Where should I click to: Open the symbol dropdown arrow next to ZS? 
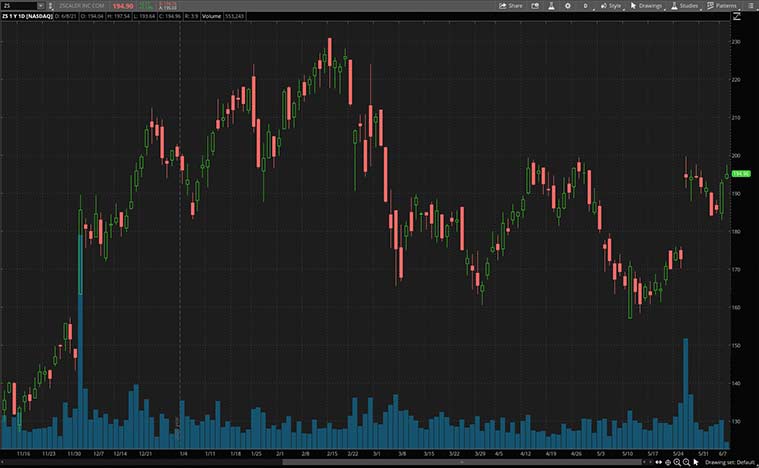[41, 5]
